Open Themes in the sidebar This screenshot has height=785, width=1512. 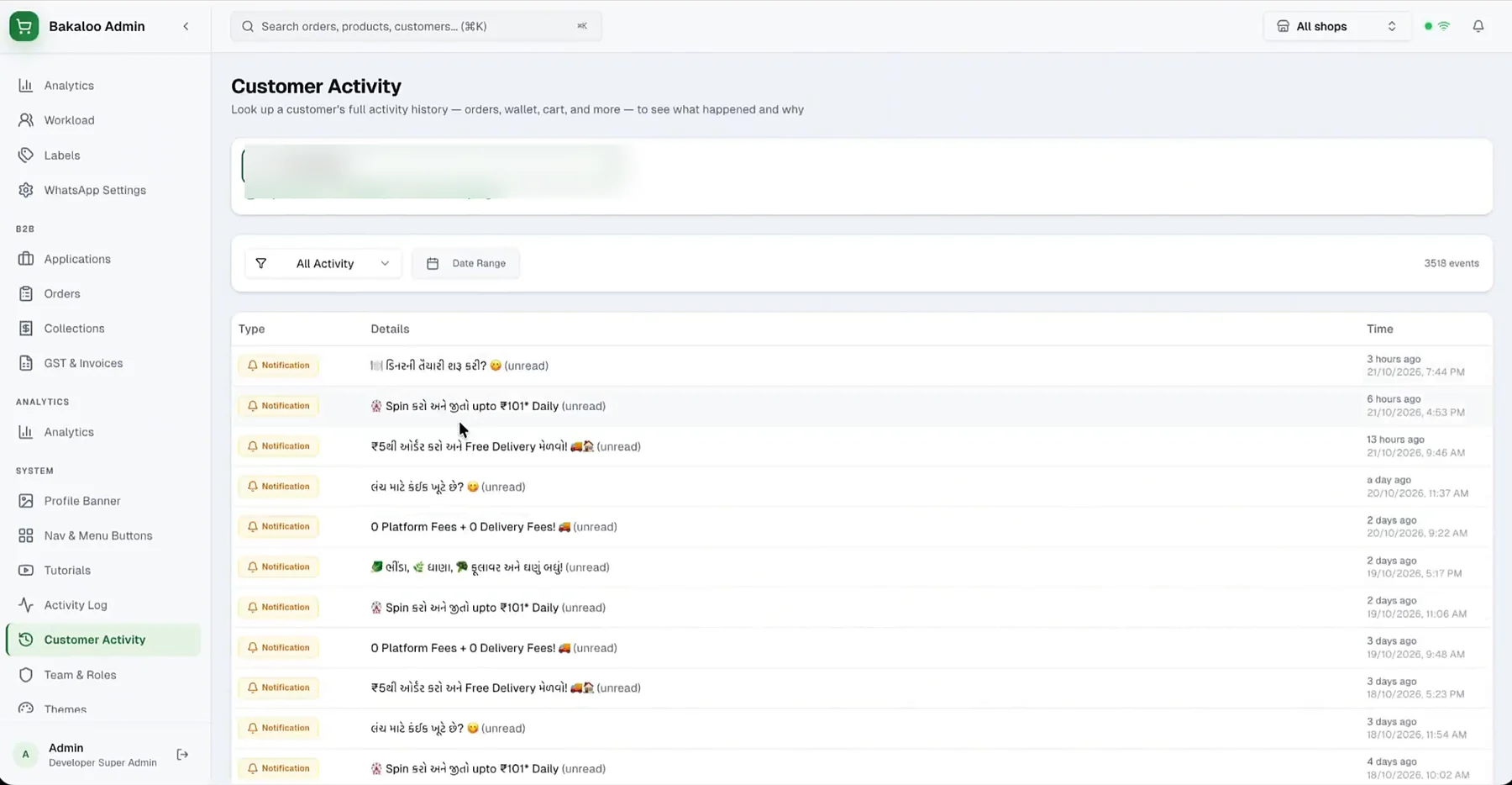(x=105, y=709)
